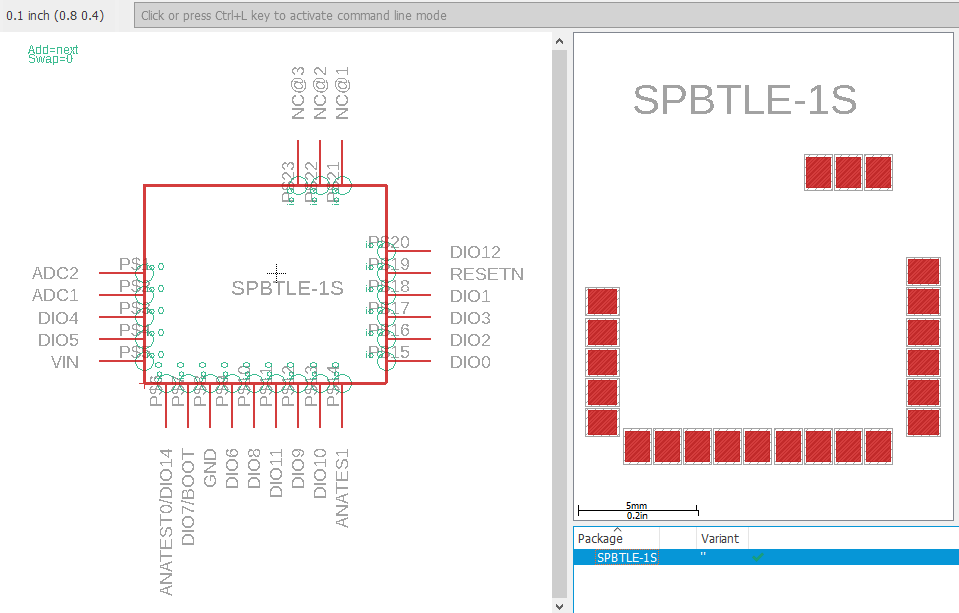This screenshot has width=959, height=613.
Task: Select the NC@3 pin label
Action: (x=298, y=93)
